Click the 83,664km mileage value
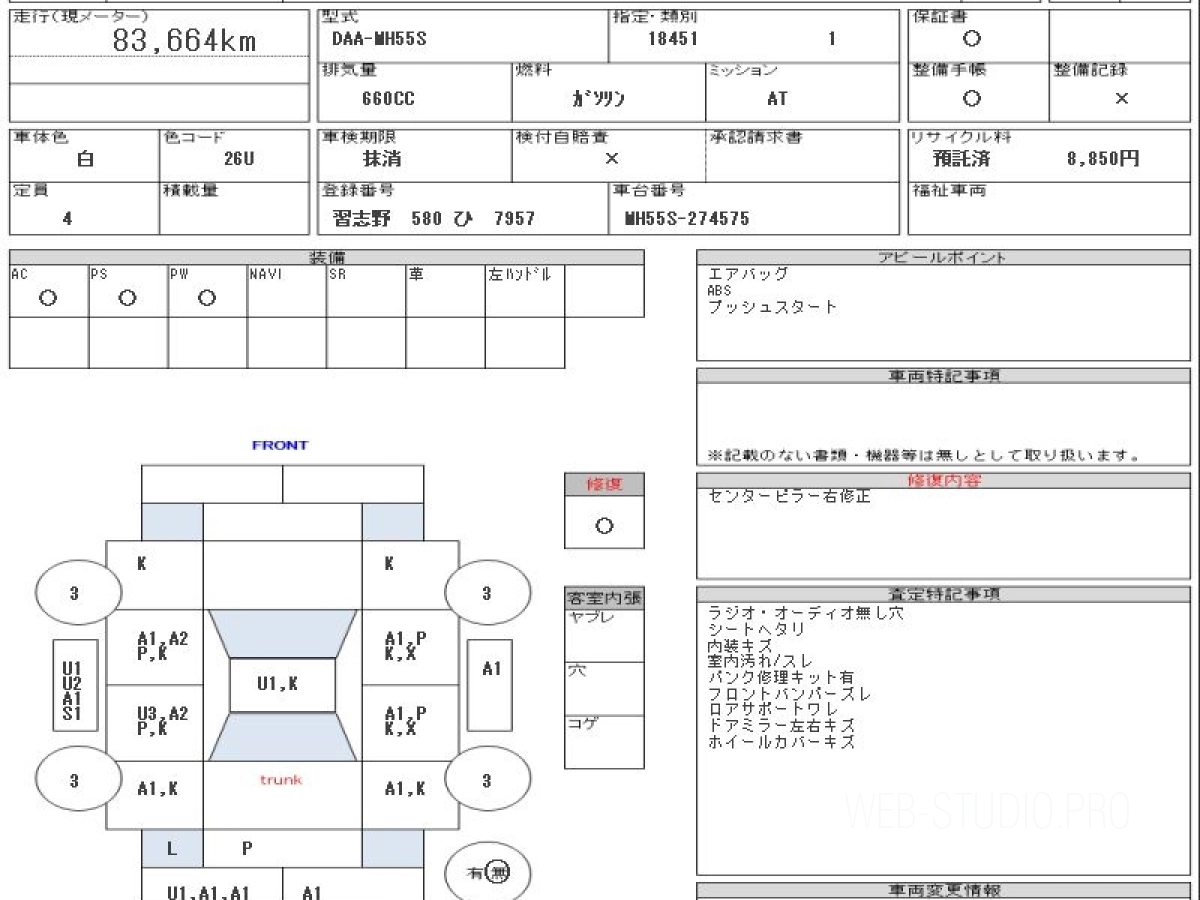 [185, 40]
